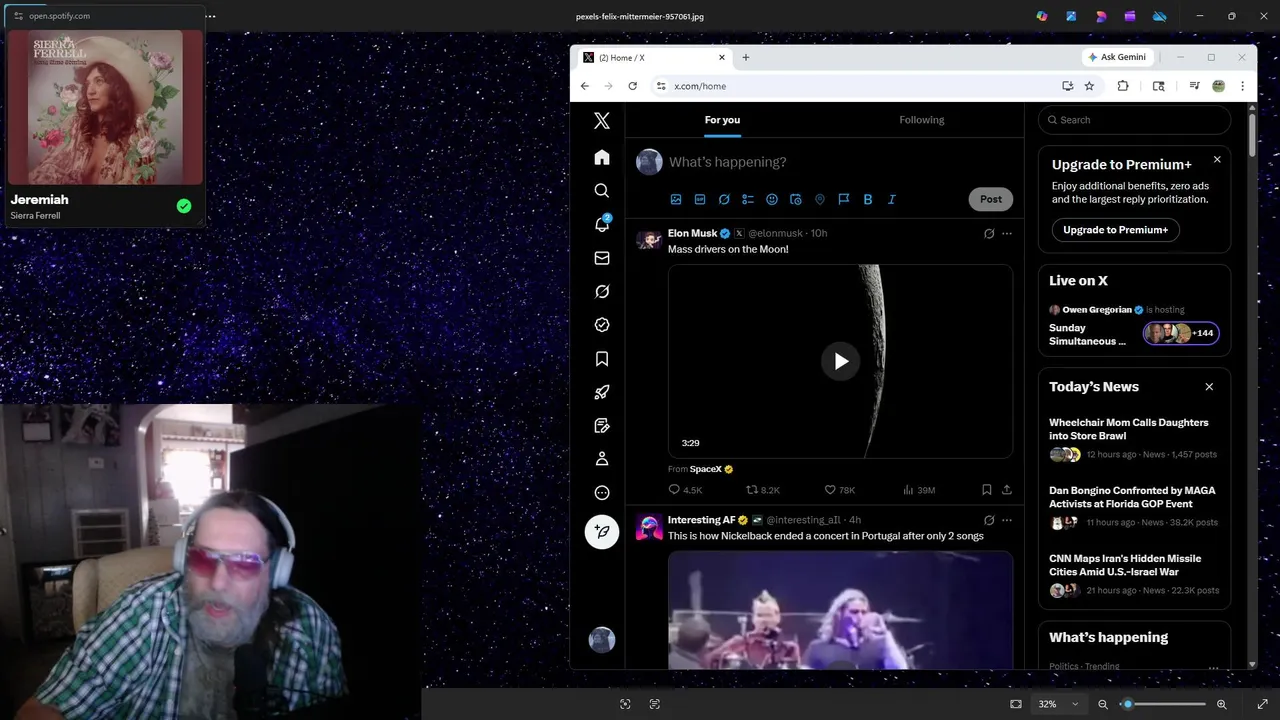Open more options for Interesting AF post
The image size is (1280, 720).
pyautogui.click(x=1007, y=520)
